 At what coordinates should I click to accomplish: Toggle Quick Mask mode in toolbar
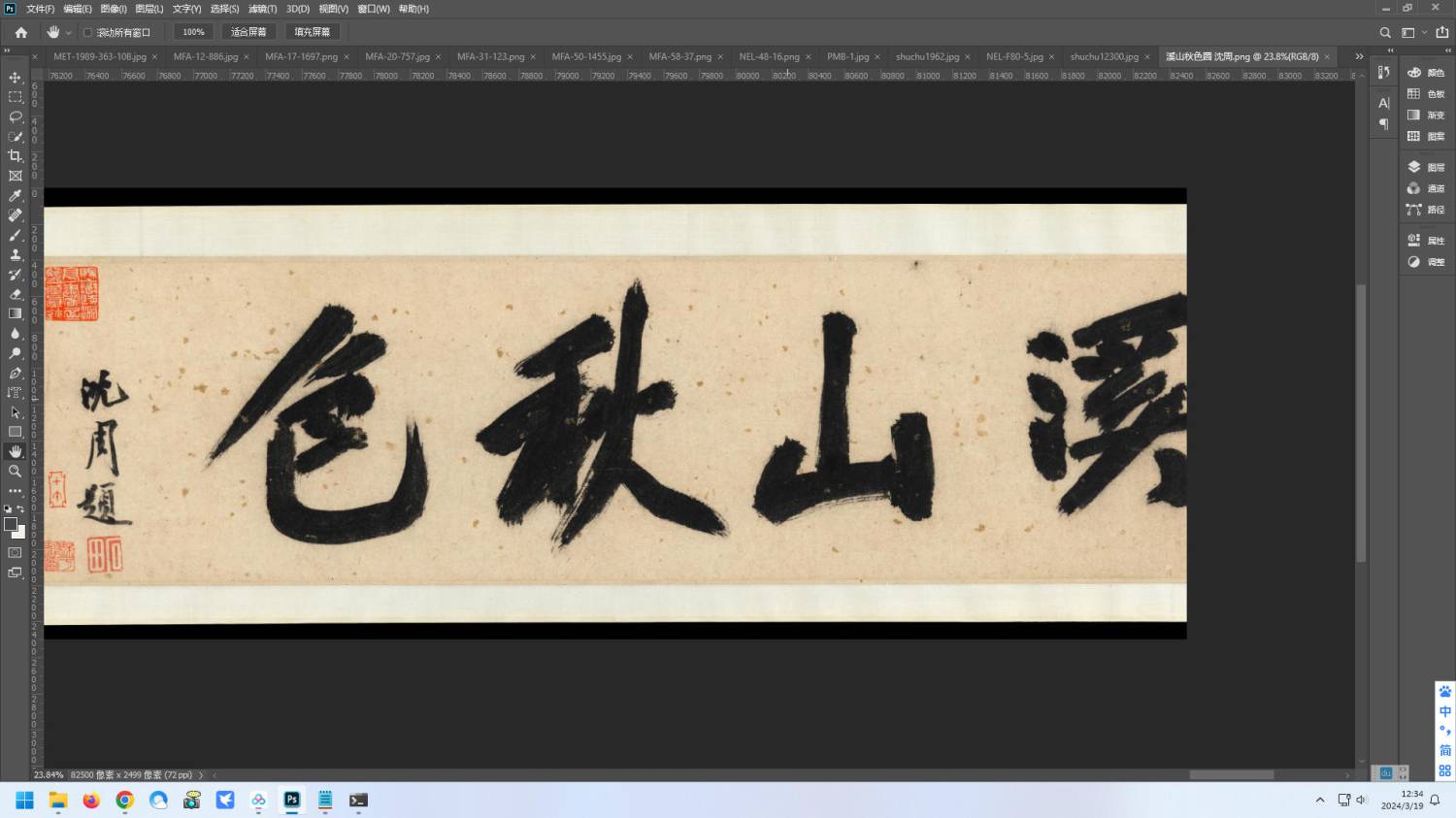point(15,552)
